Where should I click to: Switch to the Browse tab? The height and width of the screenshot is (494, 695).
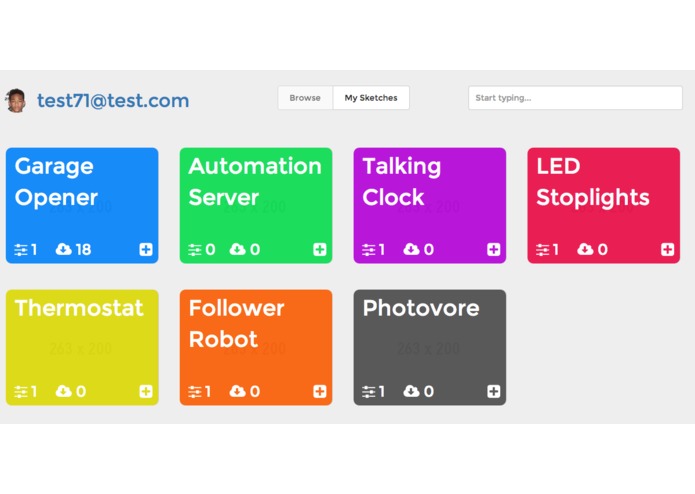pyautogui.click(x=305, y=98)
